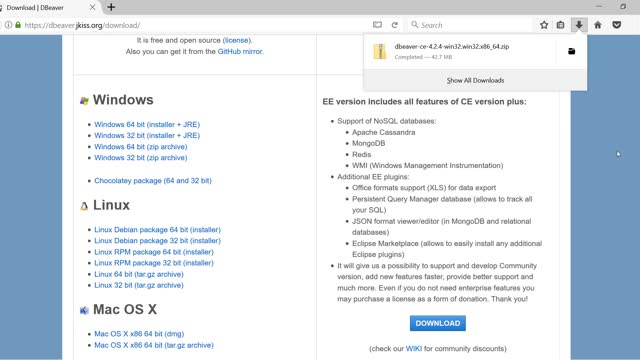
Task: Click the dbeaver zip file icon
Action: (380, 51)
